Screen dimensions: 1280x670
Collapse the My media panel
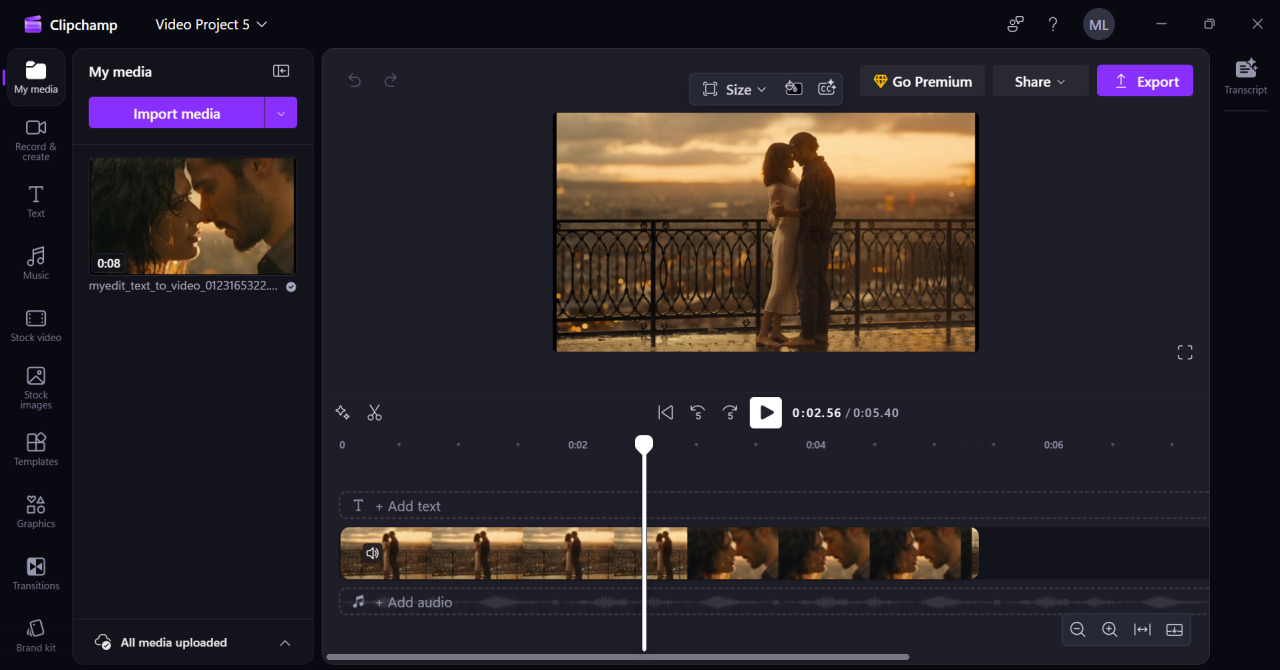click(281, 71)
